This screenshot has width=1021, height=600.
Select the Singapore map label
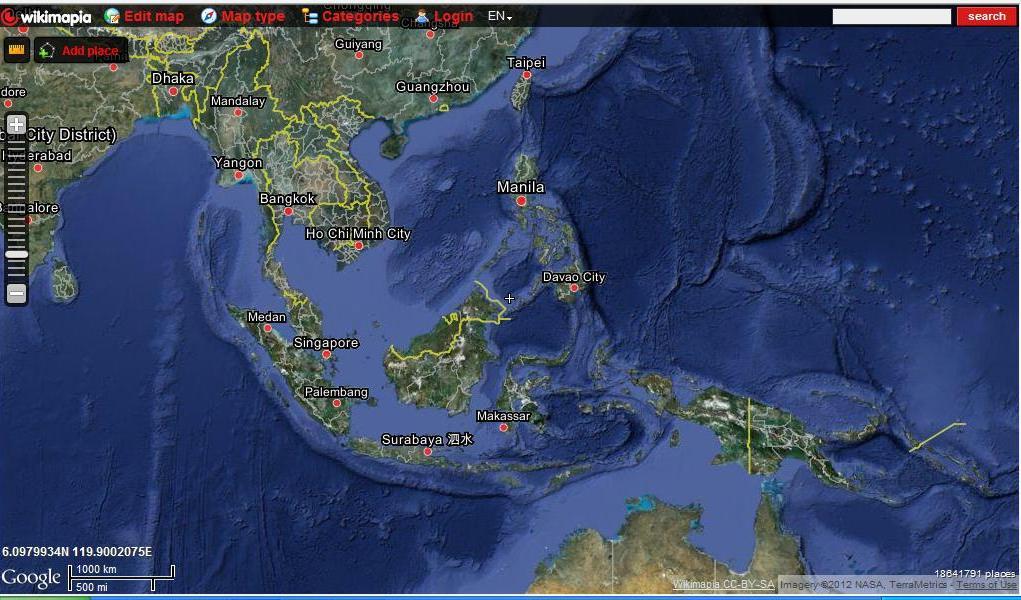pyautogui.click(x=326, y=342)
